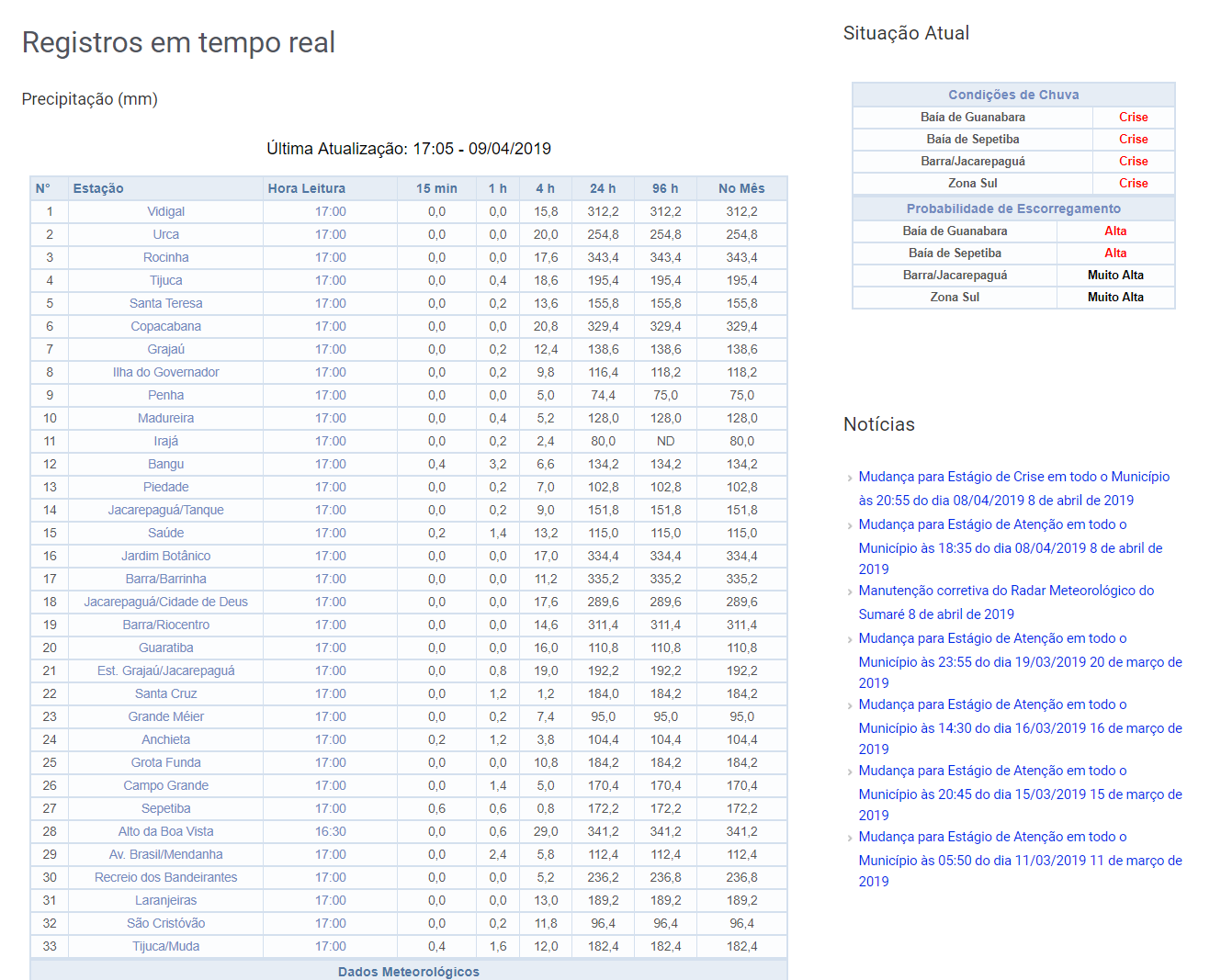The width and height of the screenshot is (1221, 980).
Task: Open the Est. Grajaú/Jacarepaguá station link
Action: (165, 670)
